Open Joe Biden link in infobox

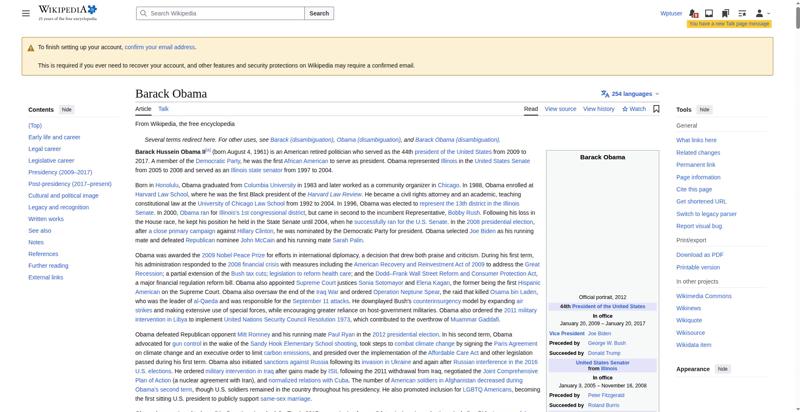[599, 333]
